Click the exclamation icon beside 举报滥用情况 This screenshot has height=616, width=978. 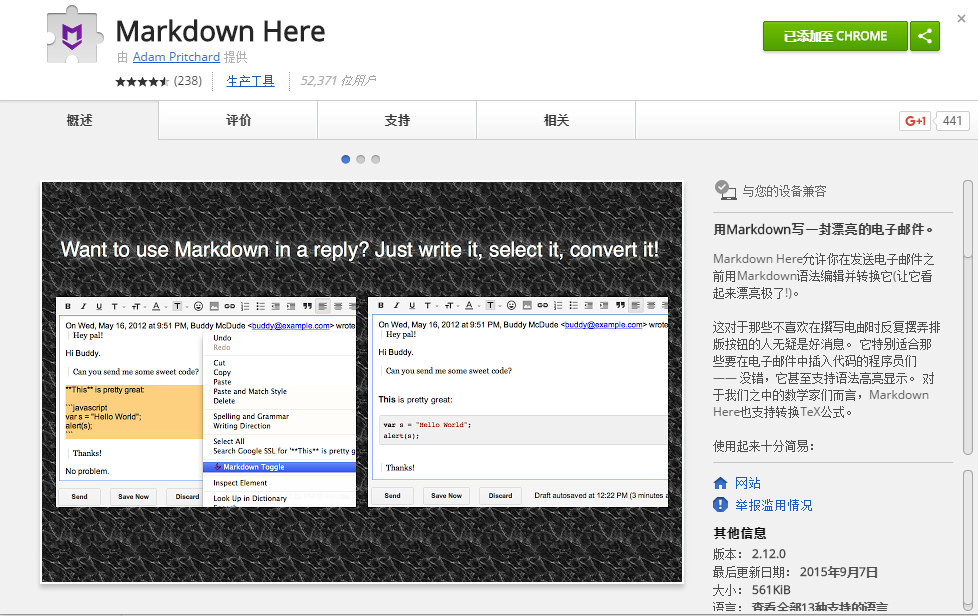[720, 504]
